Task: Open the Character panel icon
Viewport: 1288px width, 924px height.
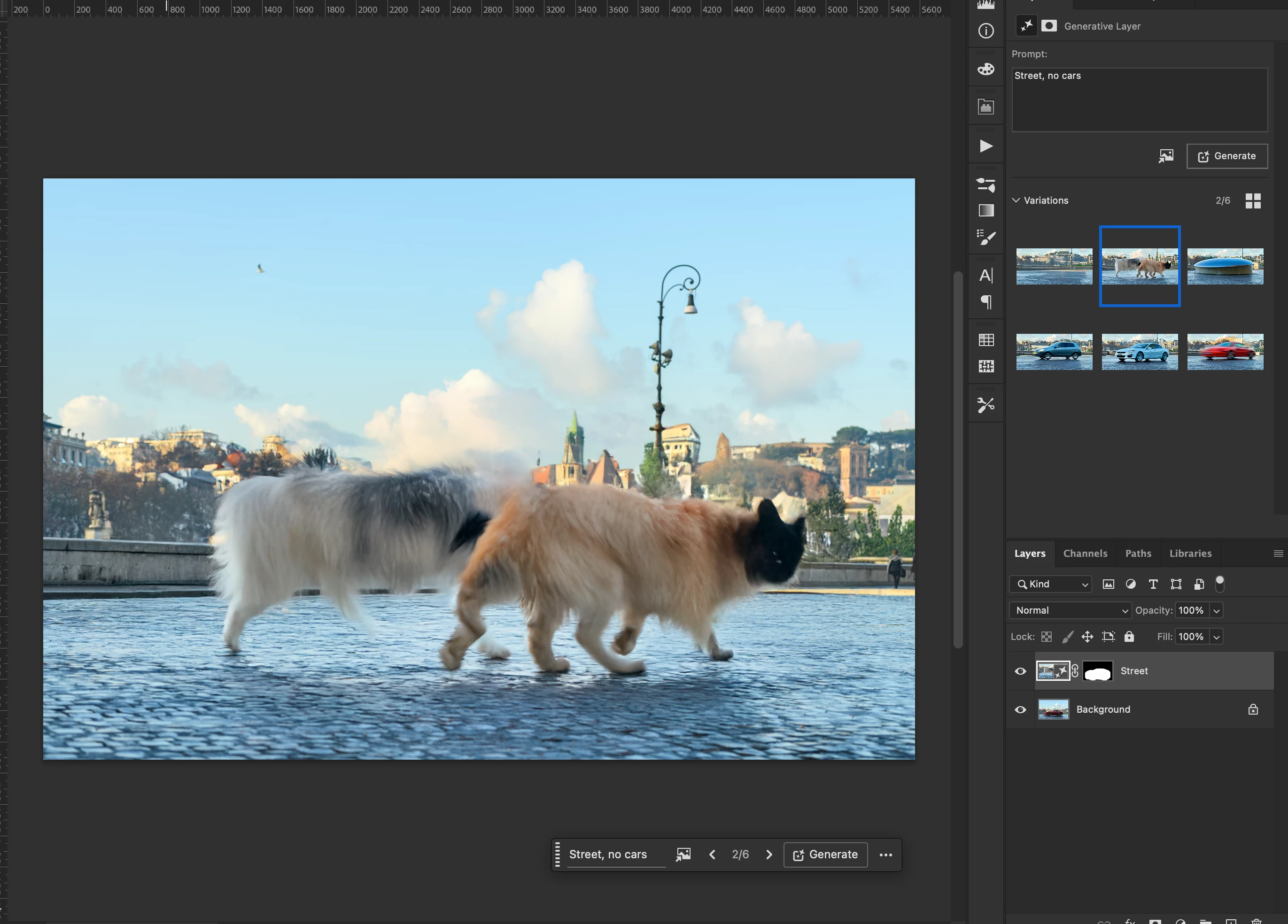Action: tap(986, 276)
